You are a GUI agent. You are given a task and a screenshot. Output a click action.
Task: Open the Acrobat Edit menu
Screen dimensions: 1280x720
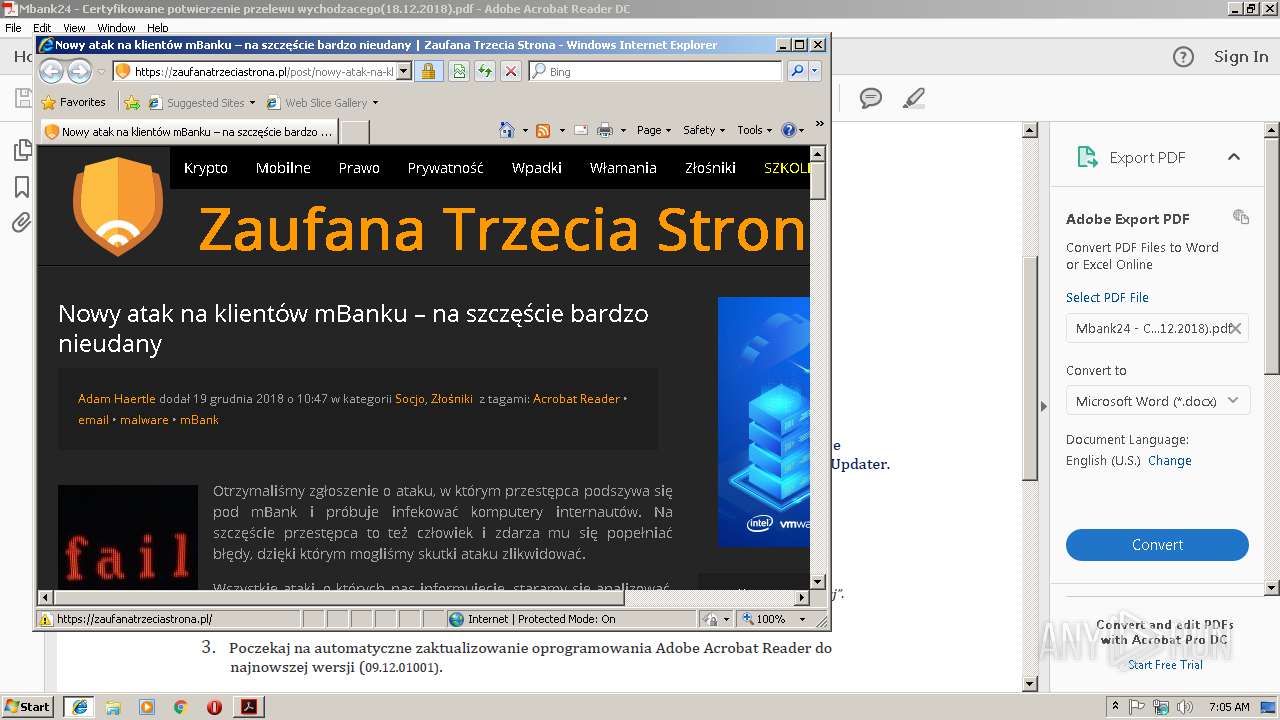pos(42,28)
